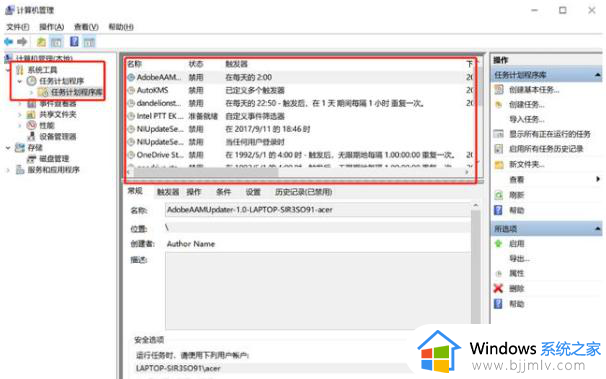This screenshot has height=379, width=606.
Task: Switch to the 设置 tab
Action: click(x=253, y=192)
